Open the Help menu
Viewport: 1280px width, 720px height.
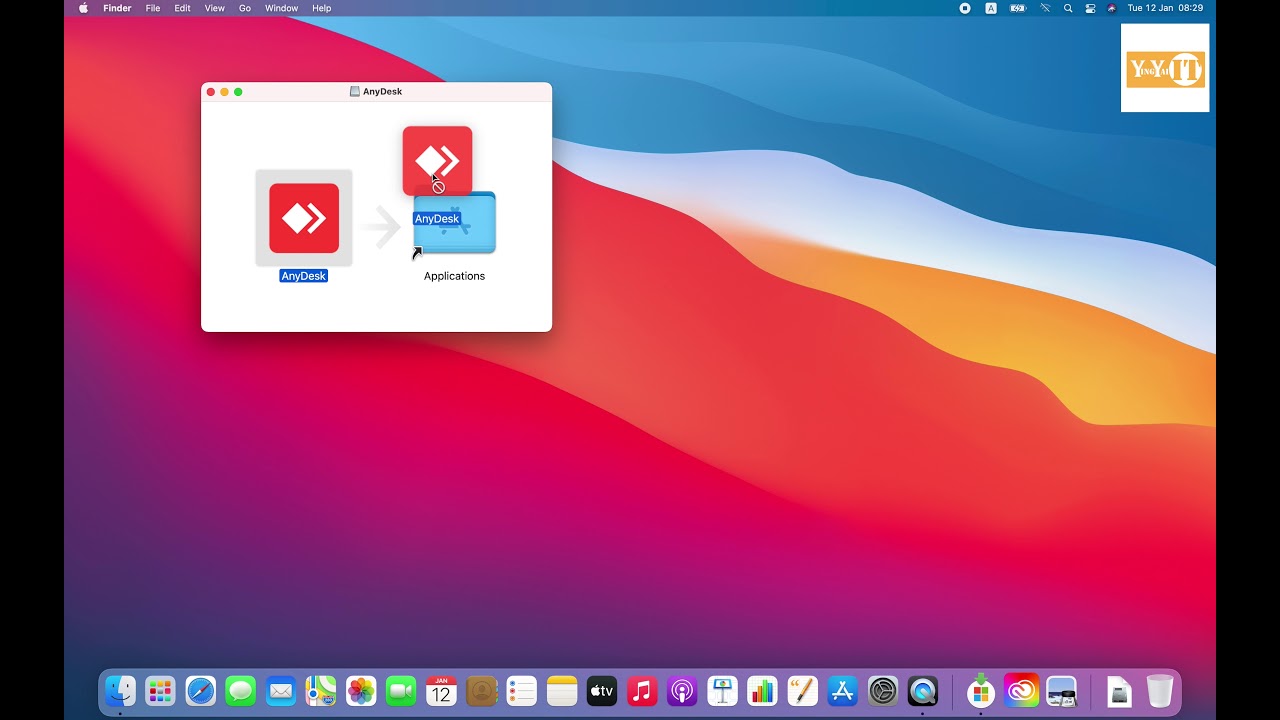[322, 8]
